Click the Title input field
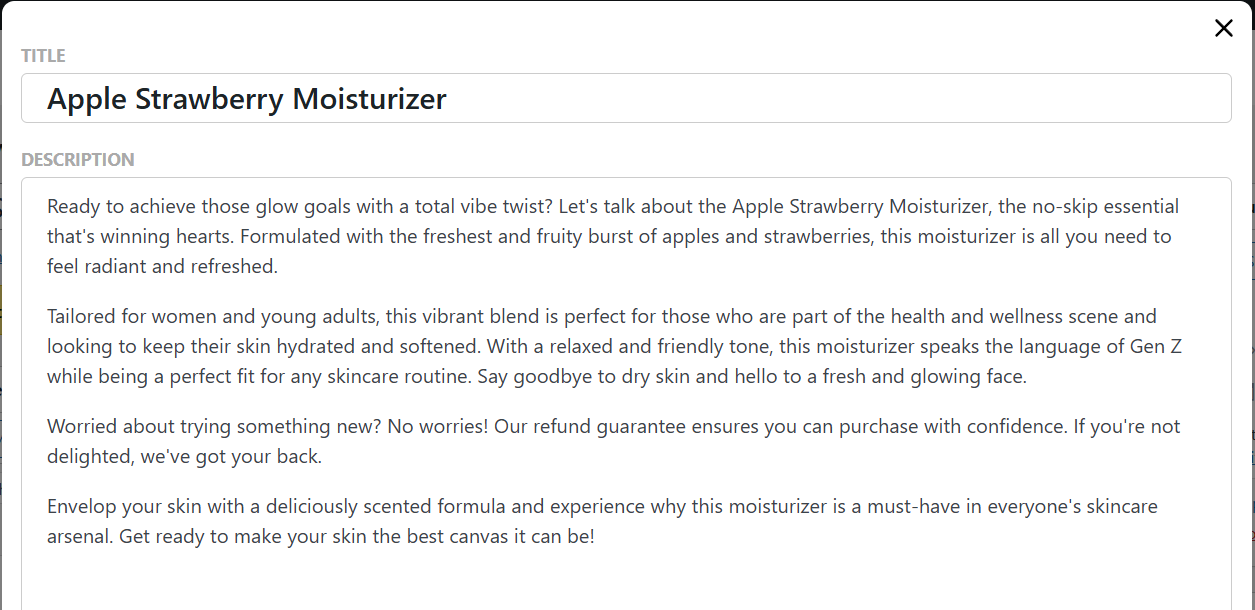The image size is (1255, 610). 800,99
